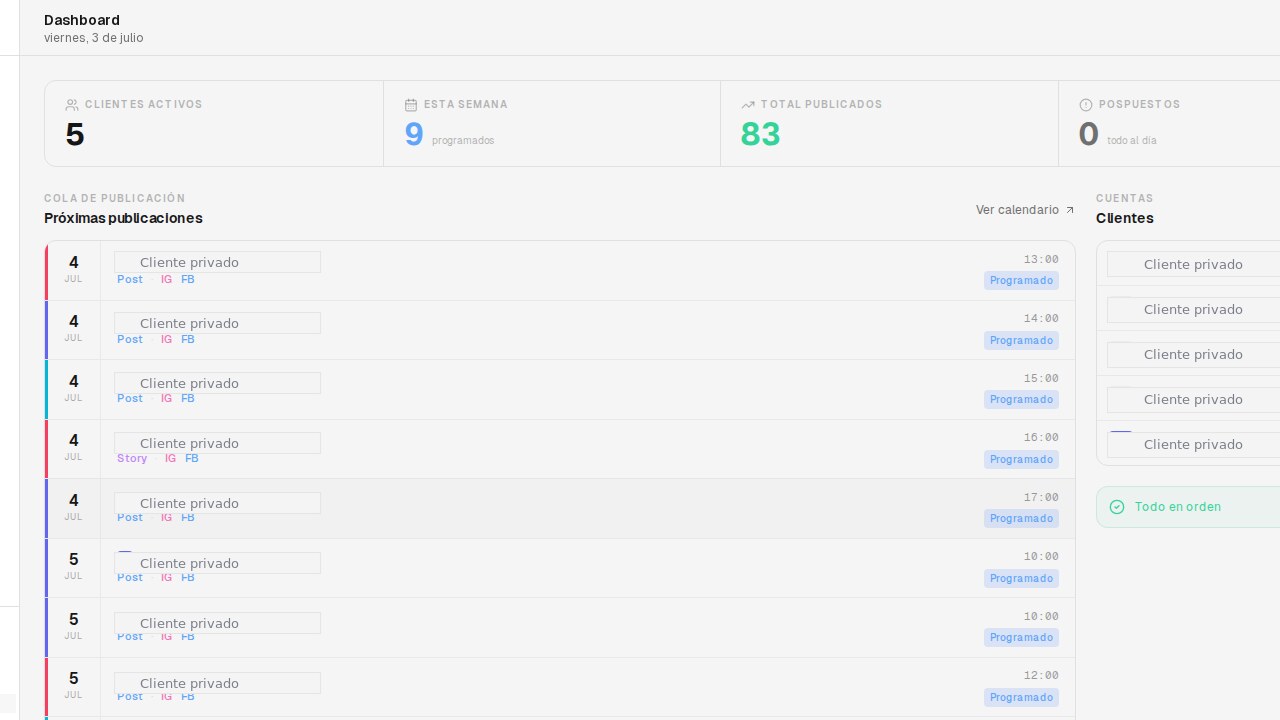Click the Post tag in the 12:00 publication
The image size is (1280, 720).
point(130,697)
